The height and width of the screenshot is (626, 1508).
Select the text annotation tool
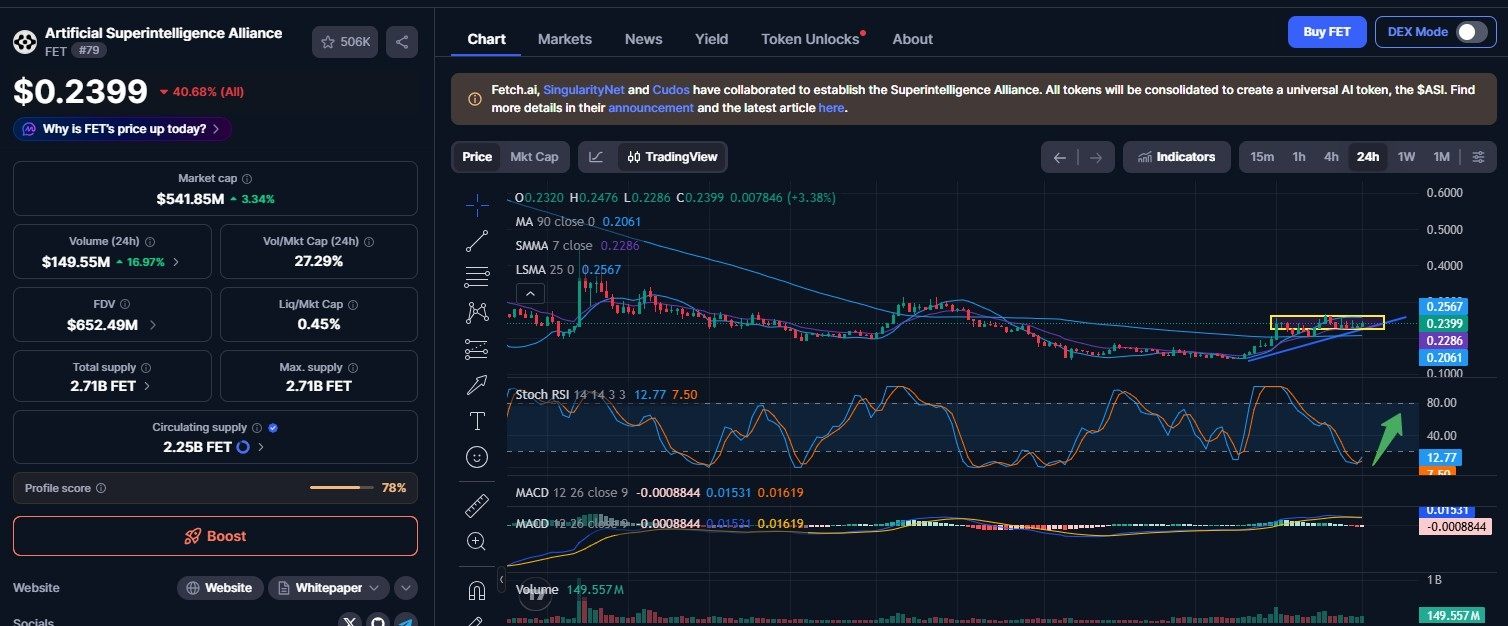tap(477, 421)
